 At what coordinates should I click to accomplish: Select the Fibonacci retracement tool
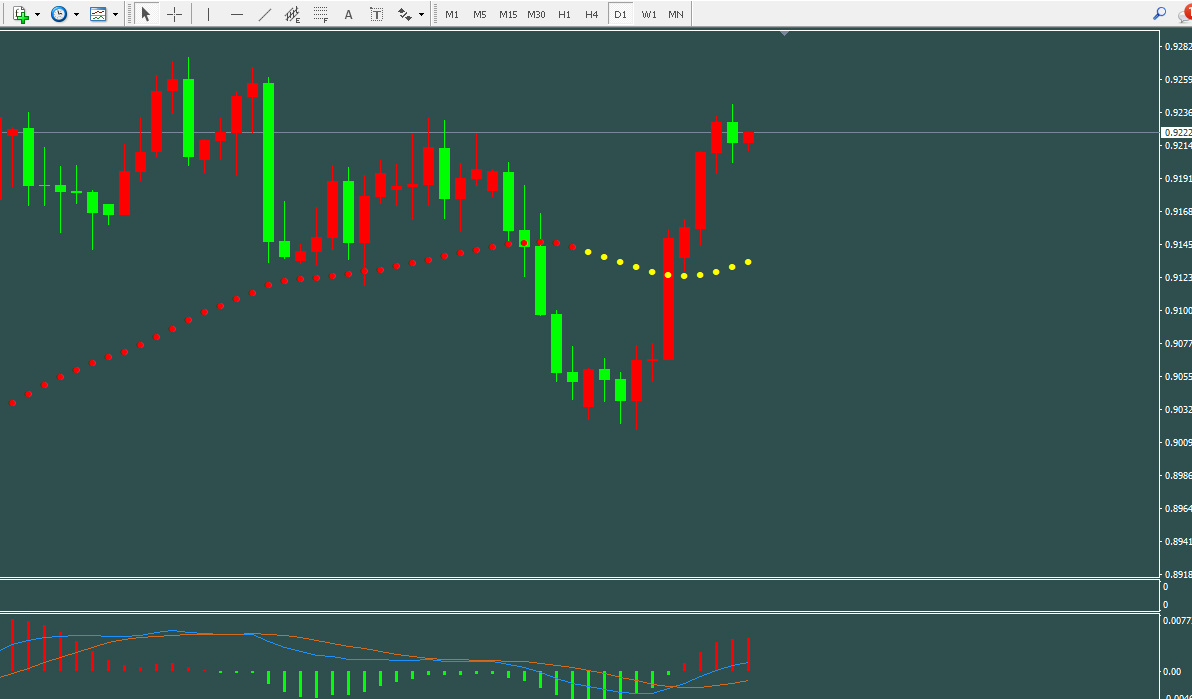pyautogui.click(x=321, y=14)
